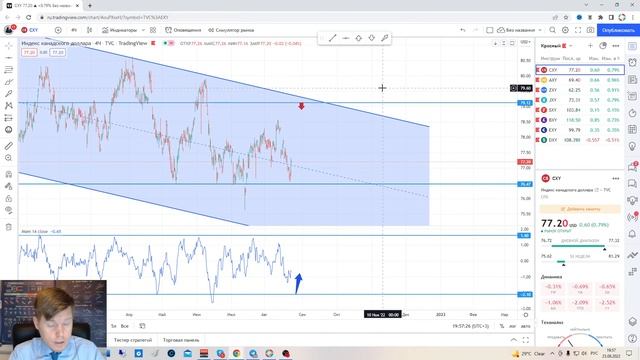Open the Красный watchlist dropdown
Viewport: 640px width, 360px height.
click(557, 46)
